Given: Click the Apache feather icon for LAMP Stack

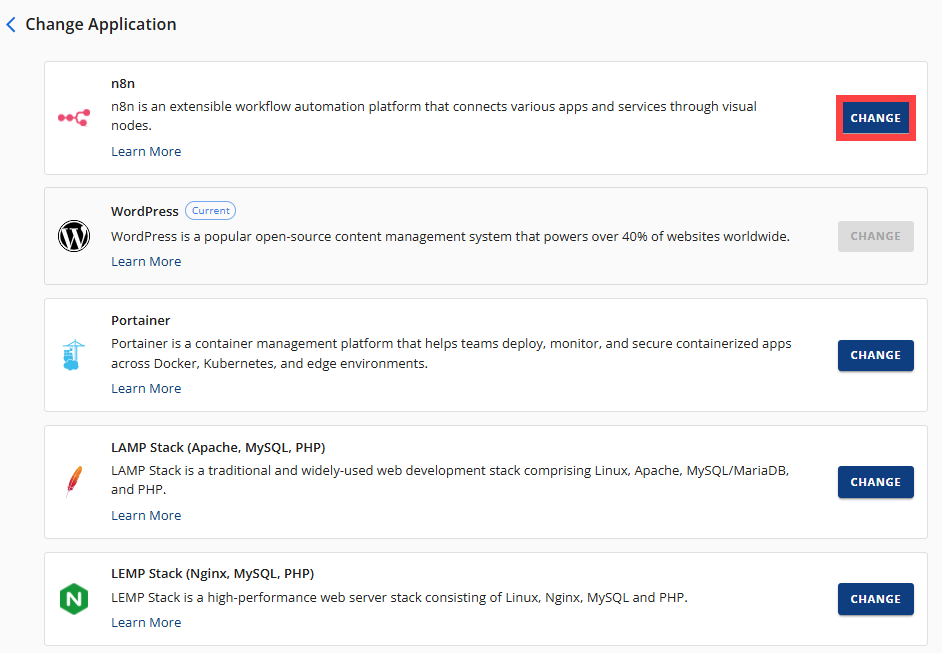Looking at the screenshot, I should (74, 481).
